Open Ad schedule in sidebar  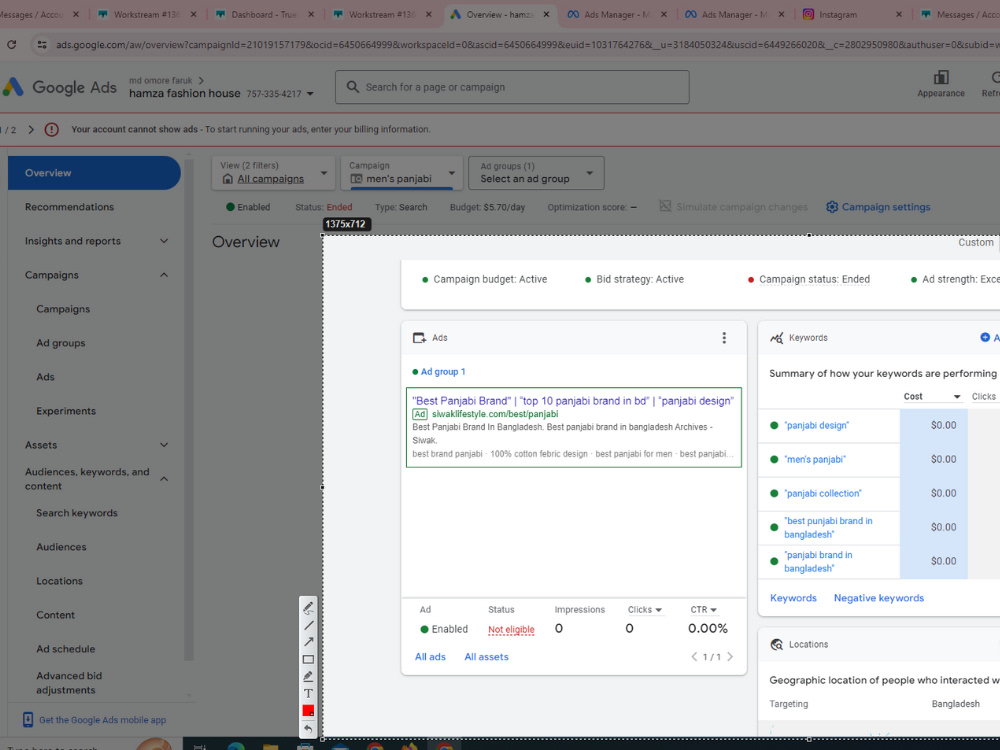click(x=66, y=649)
